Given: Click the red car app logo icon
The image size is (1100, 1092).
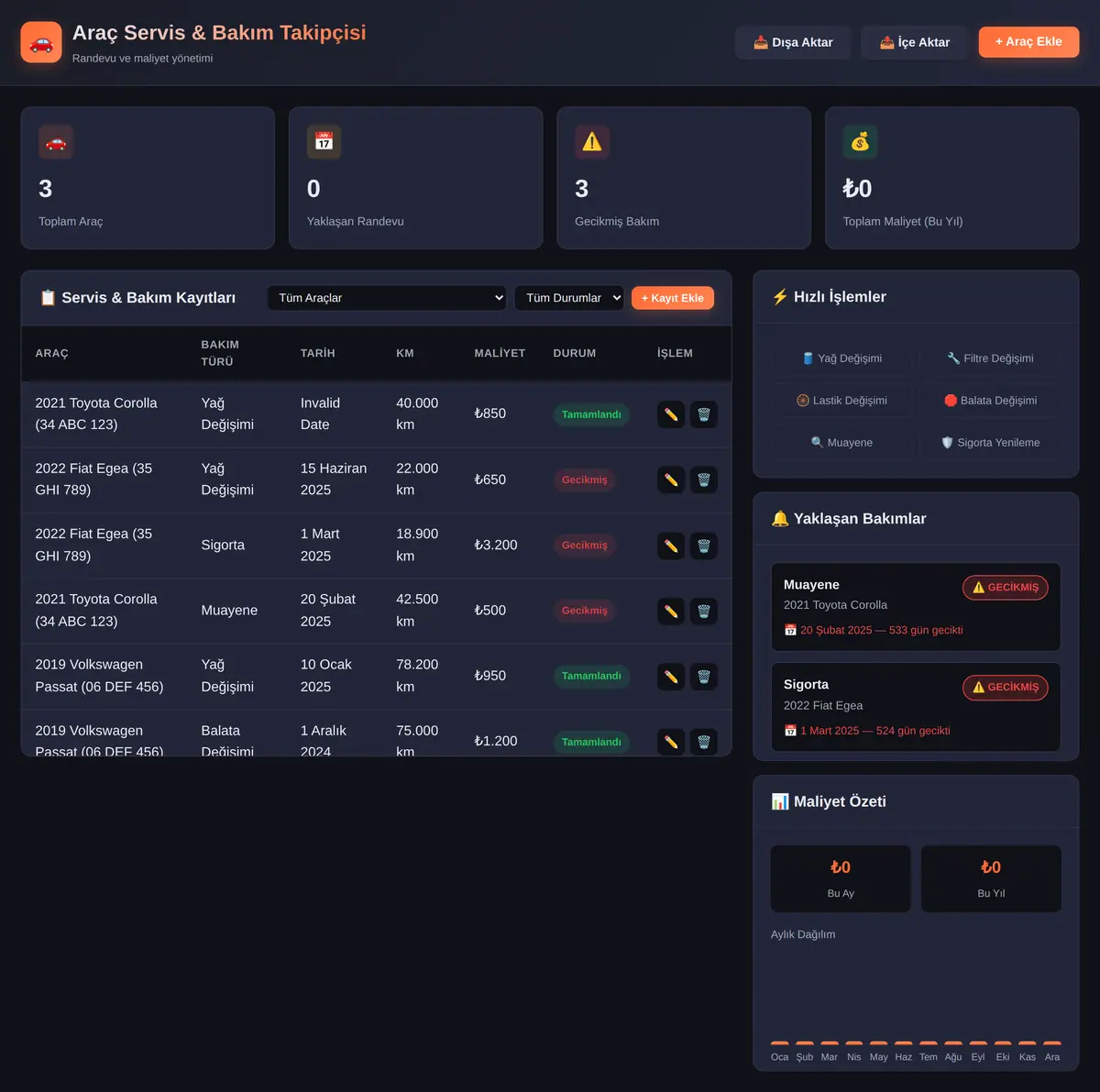Looking at the screenshot, I should pos(41,42).
